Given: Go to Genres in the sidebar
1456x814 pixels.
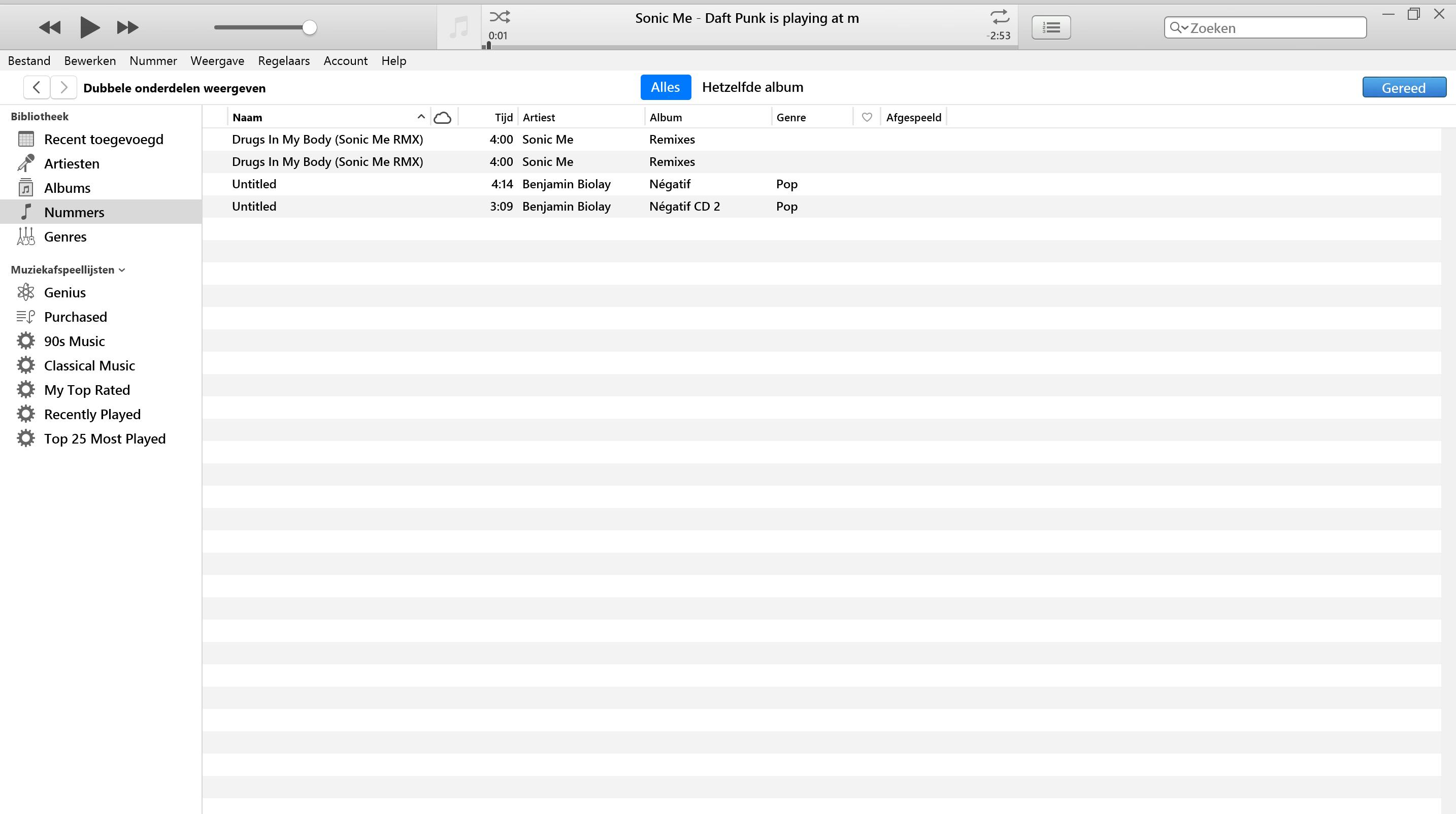Looking at the screenshot, I should click(65, 236).
